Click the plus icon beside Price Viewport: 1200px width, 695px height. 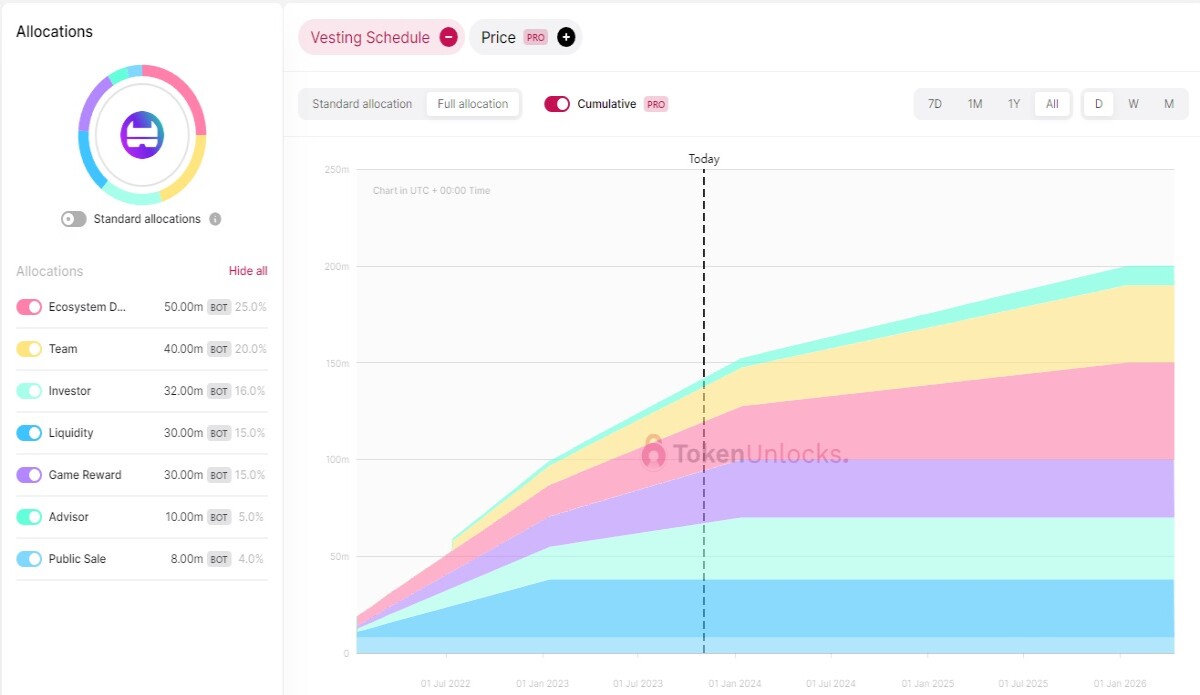pos(566,37)
